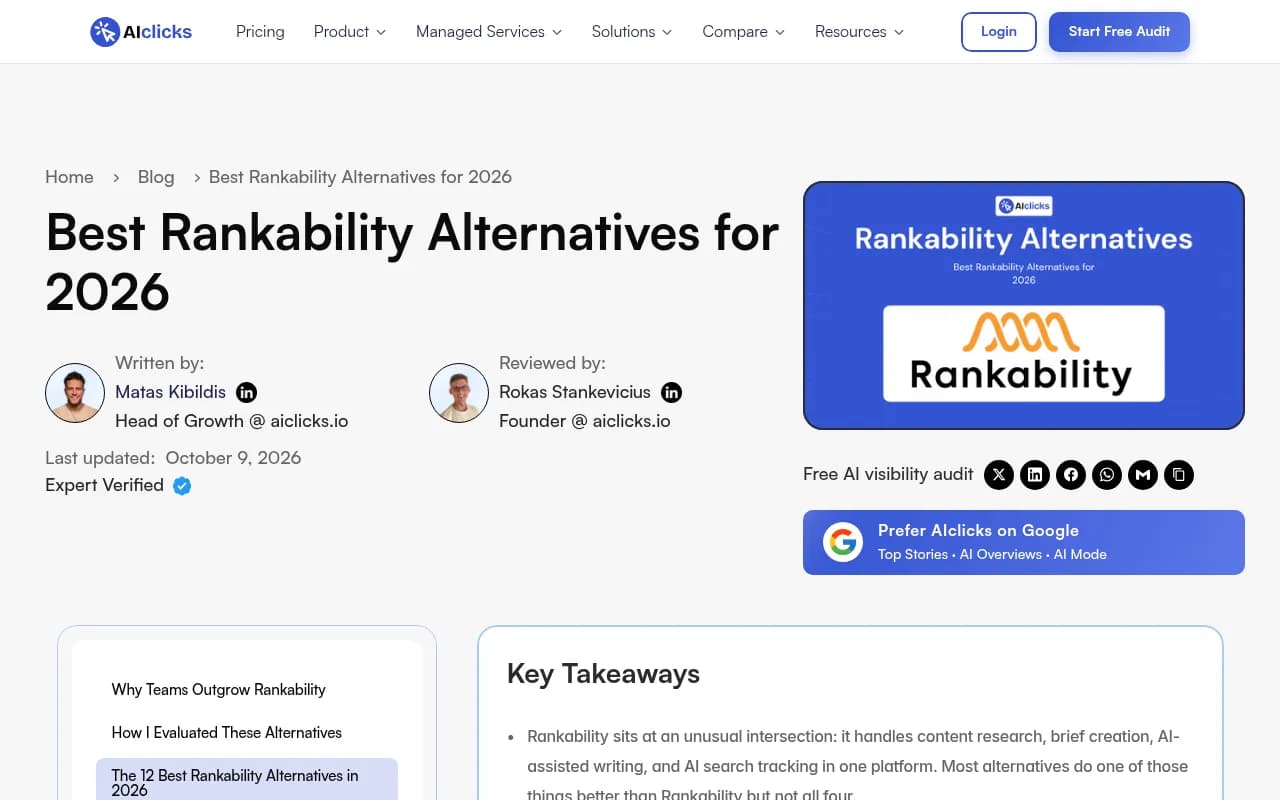This screenshot has width=1280, height=800.
Task: Share article on X (Twitter)
Action: [x=999, y=474]
